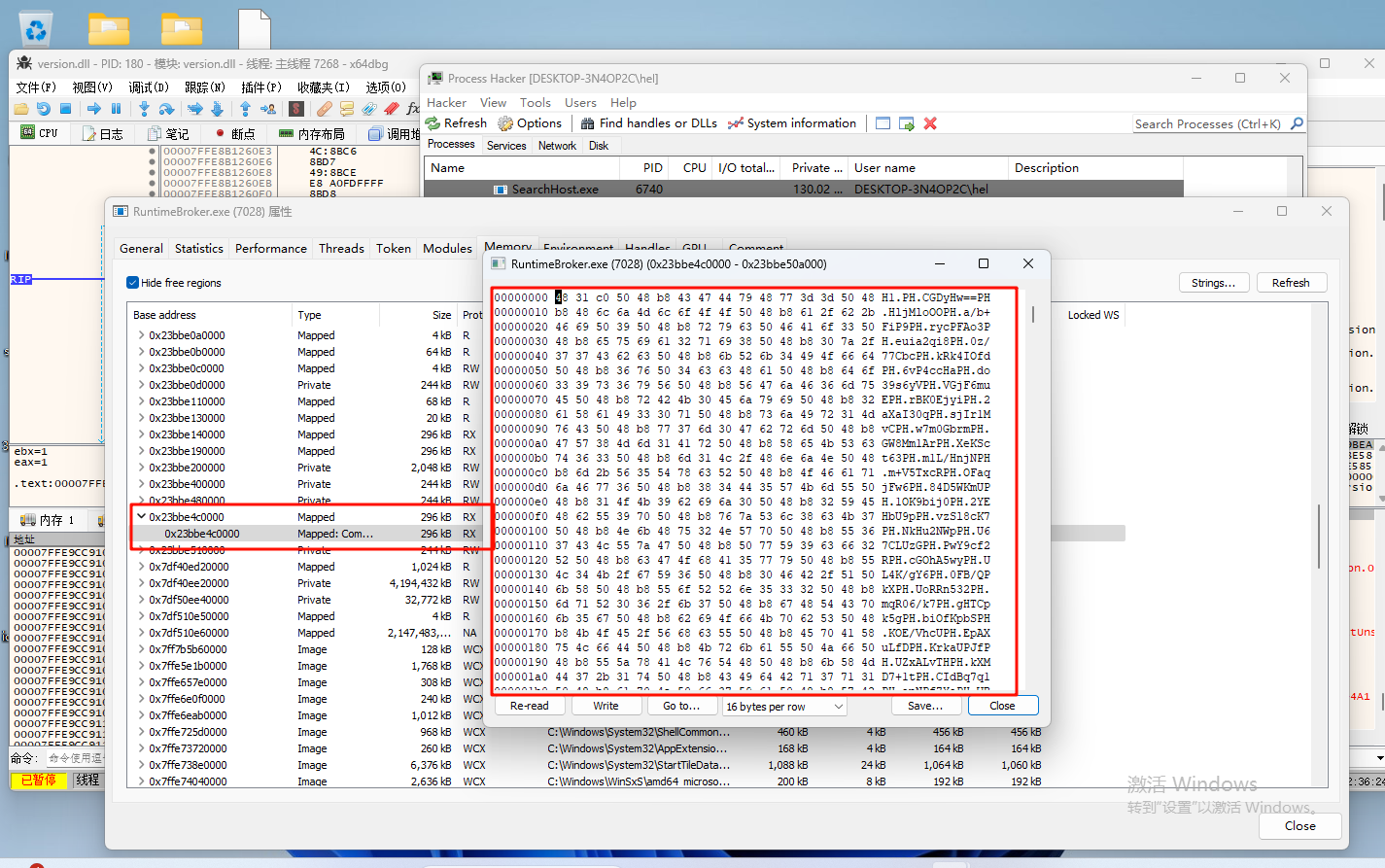Open the Tools menu in Process Hacker
Viewport: 1385px width, 868px height.
535,103
